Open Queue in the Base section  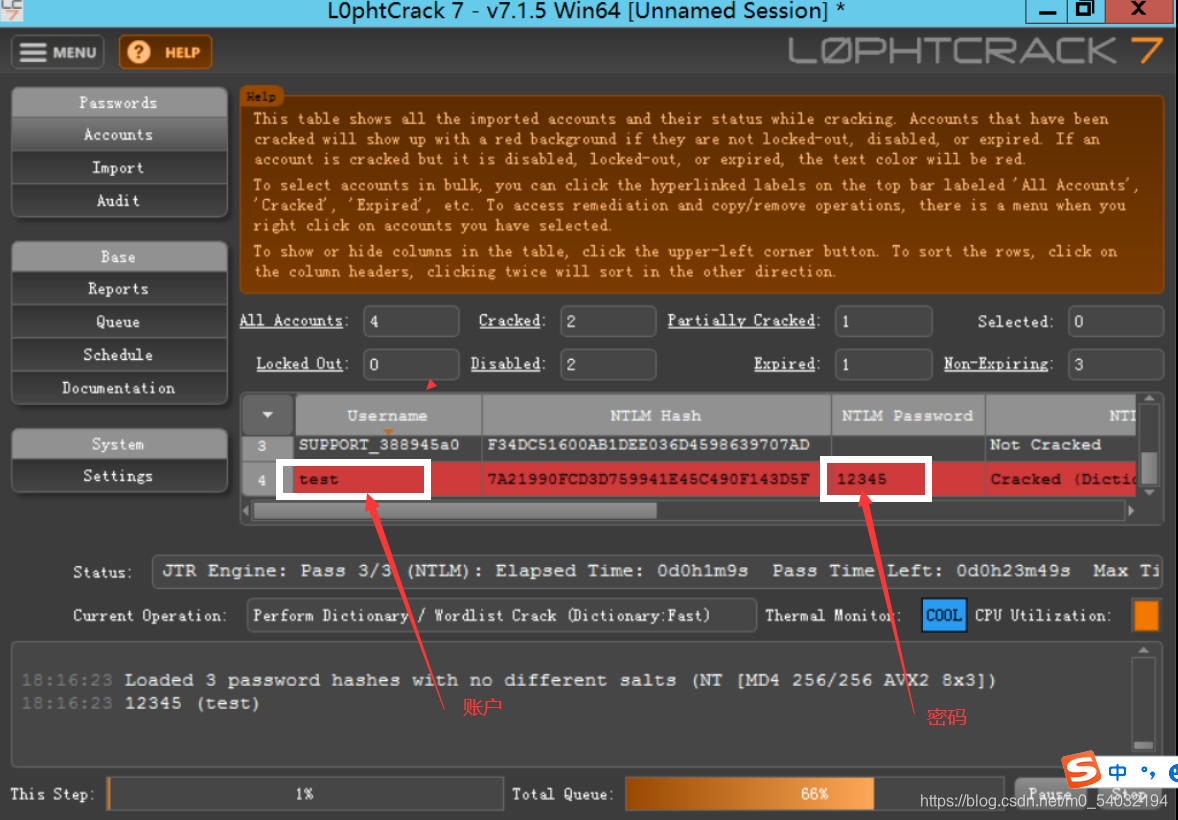point(119,322)
